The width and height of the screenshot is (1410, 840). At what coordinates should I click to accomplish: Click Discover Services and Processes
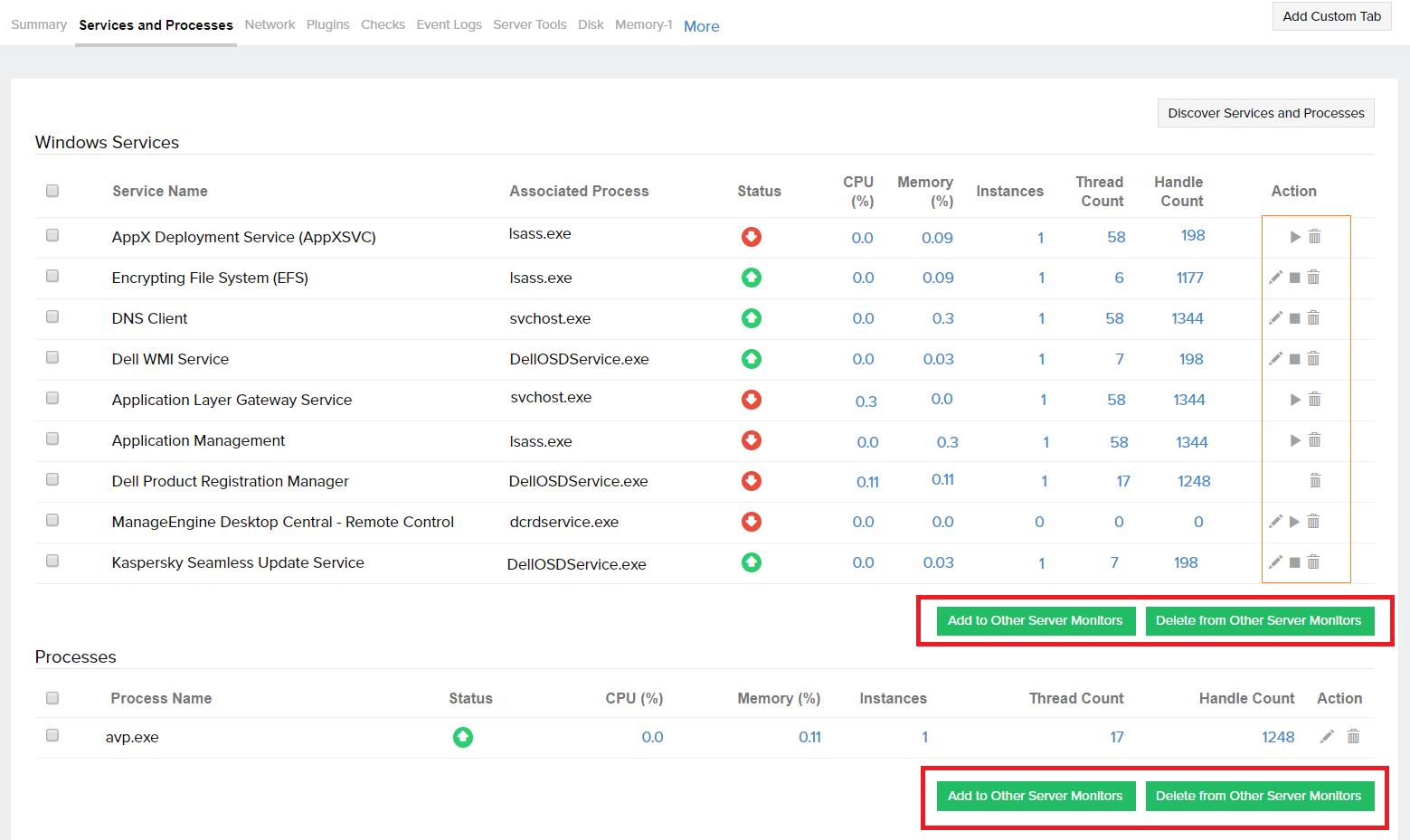coord(1265,113)
